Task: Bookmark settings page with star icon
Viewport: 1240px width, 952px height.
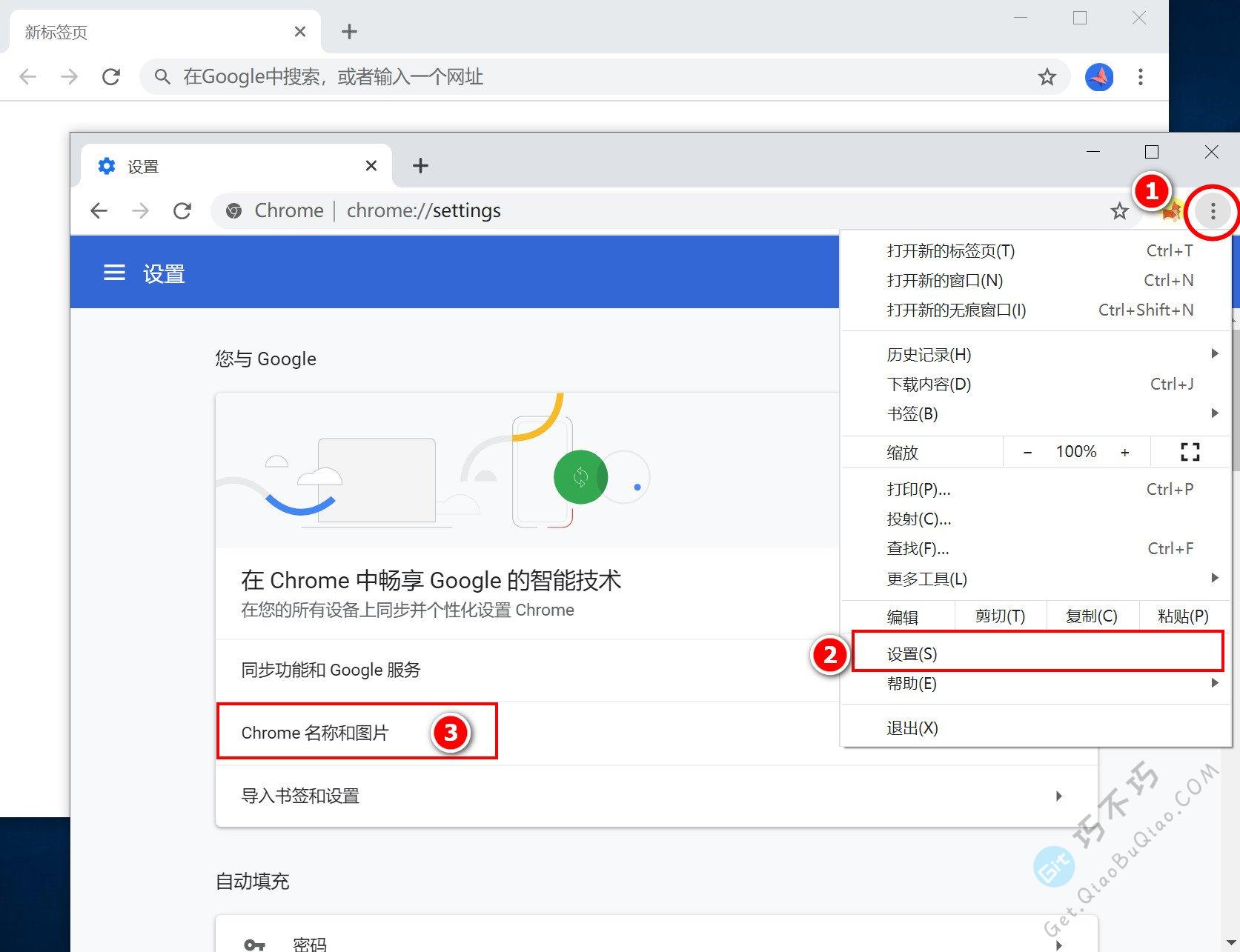Action: 1119,212
